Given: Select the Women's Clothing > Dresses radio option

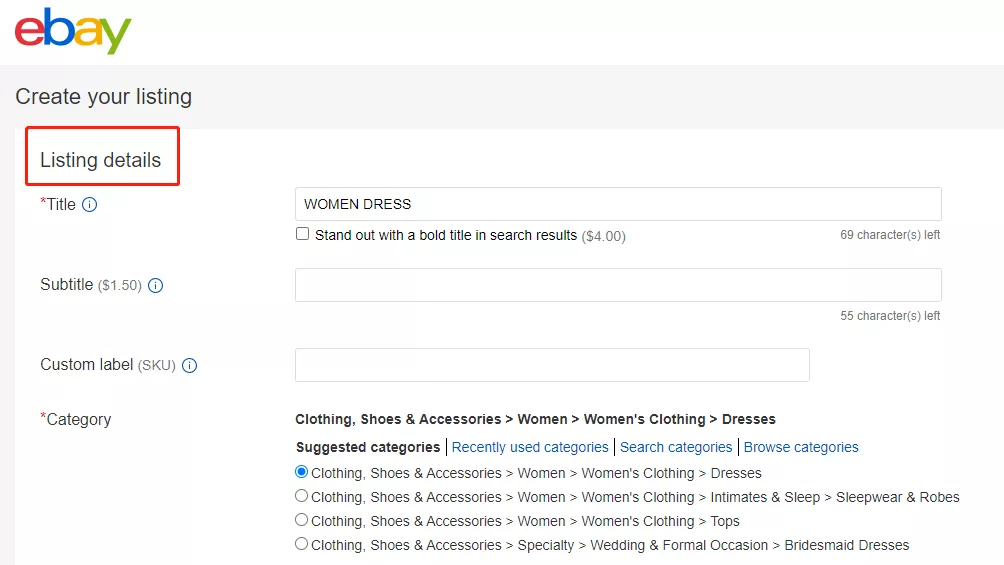Looking at the screenshot, I should (x=302, y=472).
